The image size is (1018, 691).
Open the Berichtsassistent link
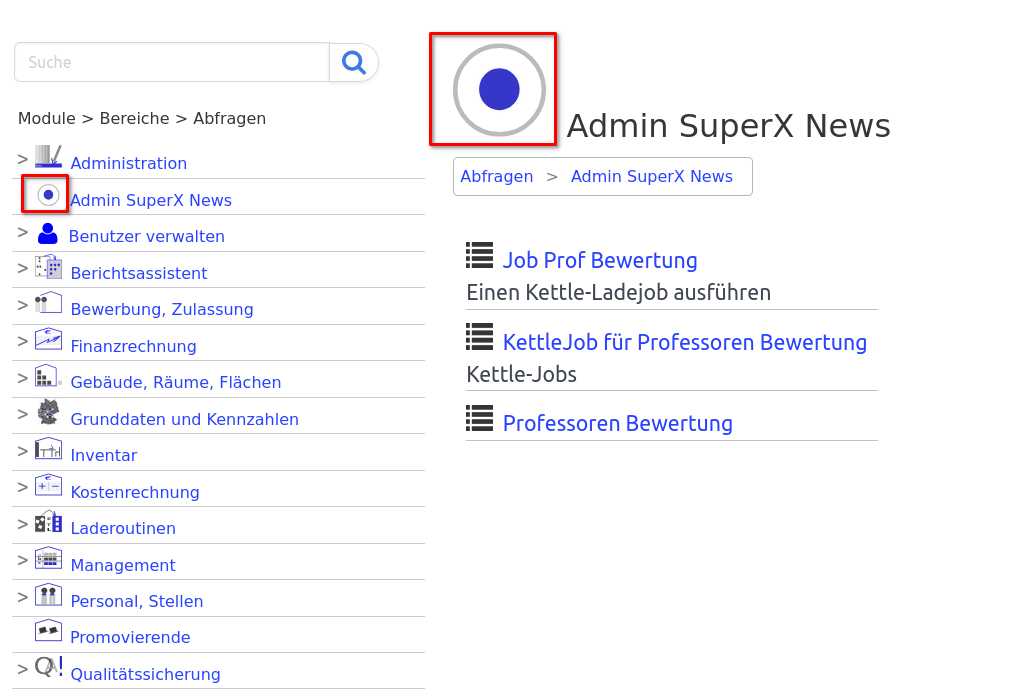[x=139, y=273]
